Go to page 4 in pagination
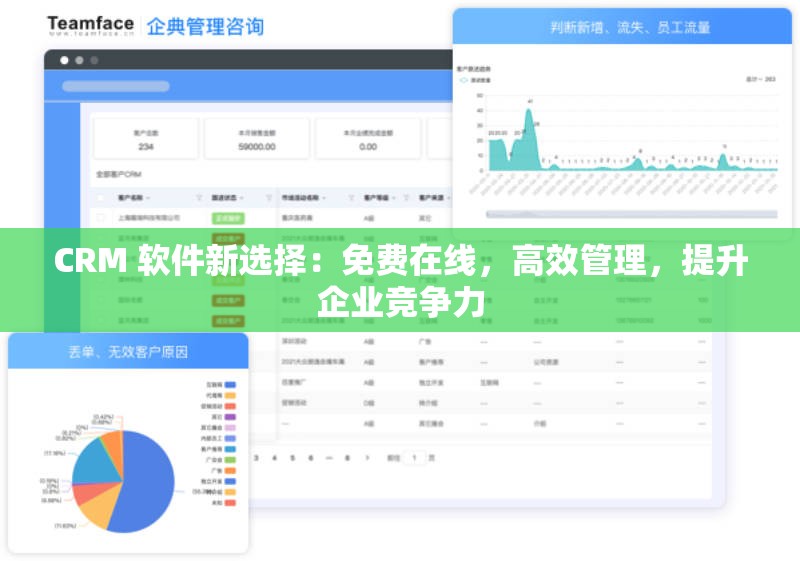800x561 pixels. (274, 458)
